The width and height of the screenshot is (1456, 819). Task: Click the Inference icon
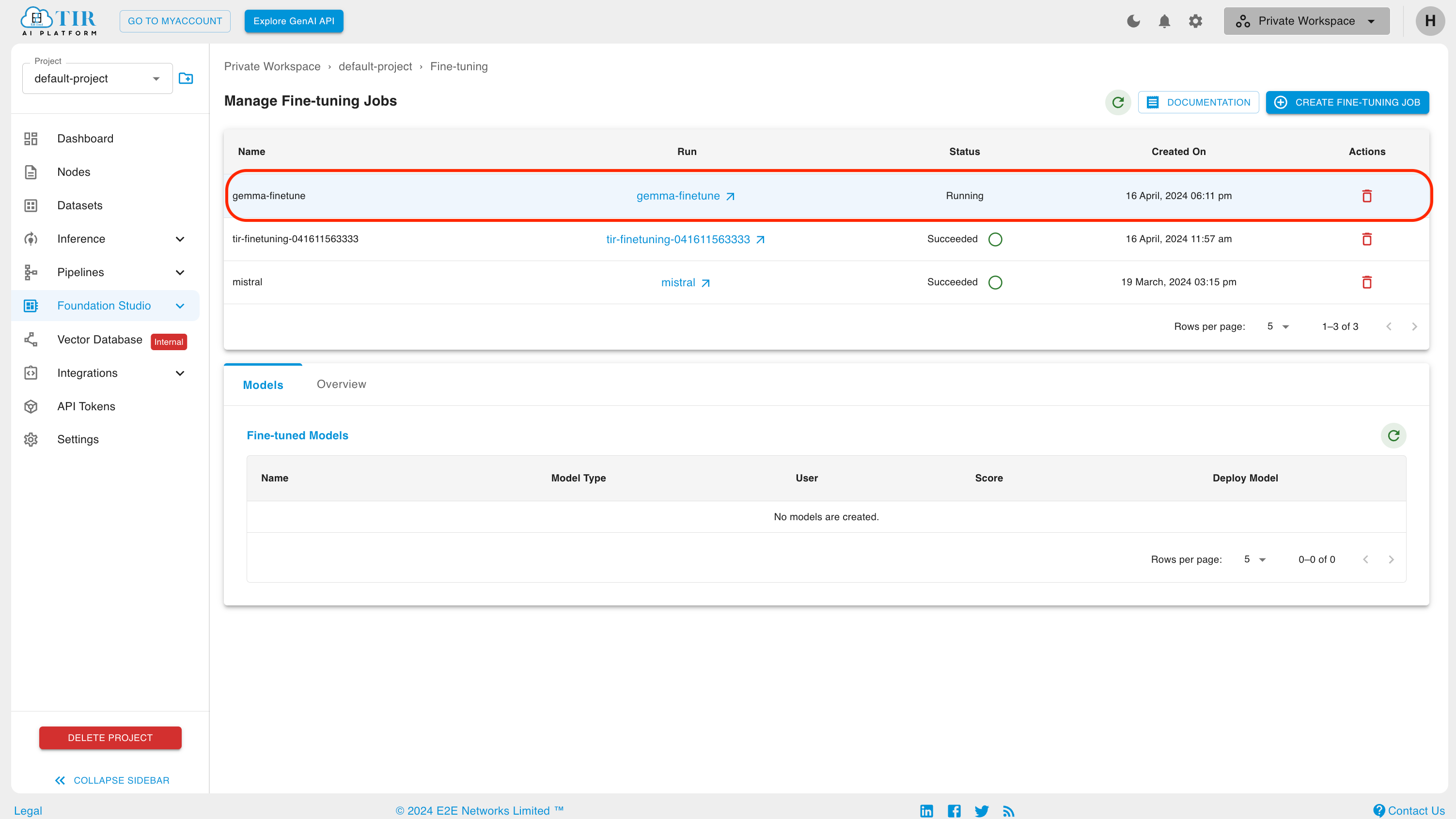click(x=31, y=239)
